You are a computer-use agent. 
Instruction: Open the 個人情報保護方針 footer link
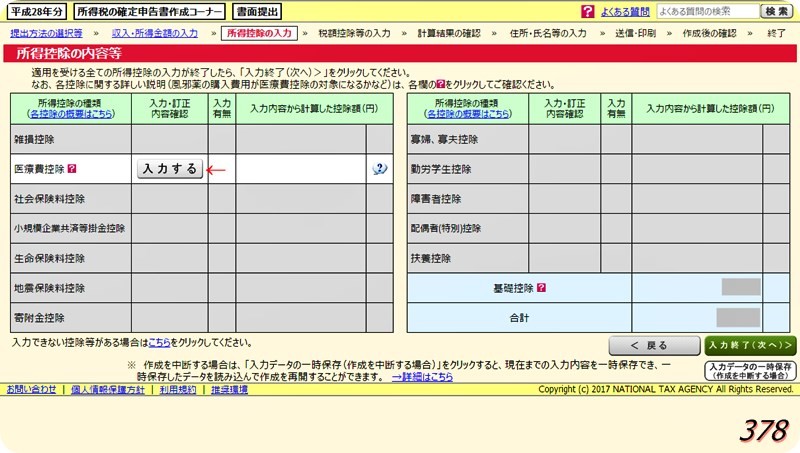pos(108,389)
